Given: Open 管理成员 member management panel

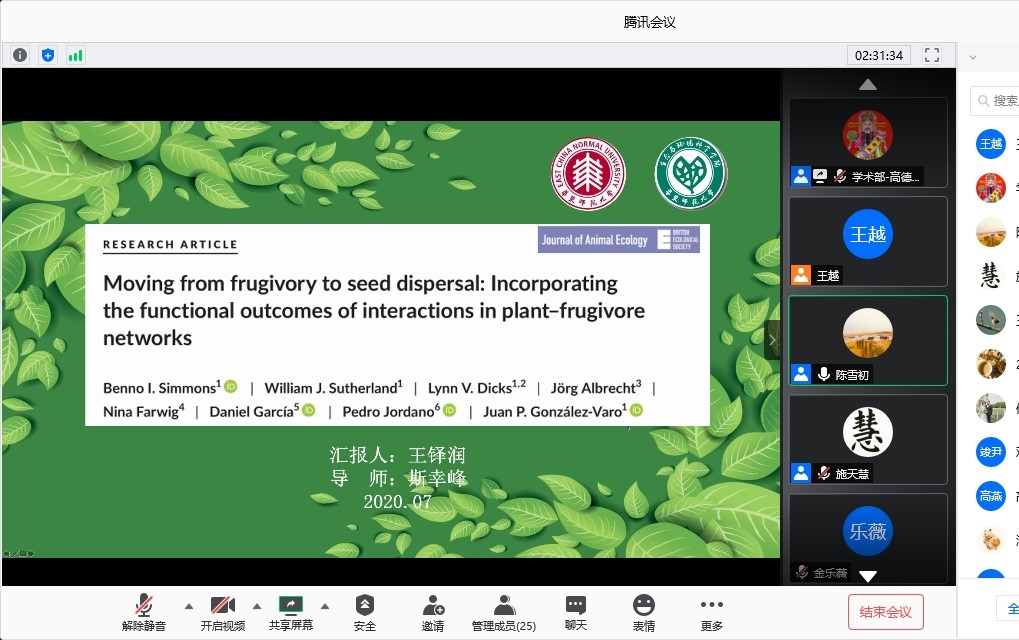Looking at the screenshot, I should point(504,612).
